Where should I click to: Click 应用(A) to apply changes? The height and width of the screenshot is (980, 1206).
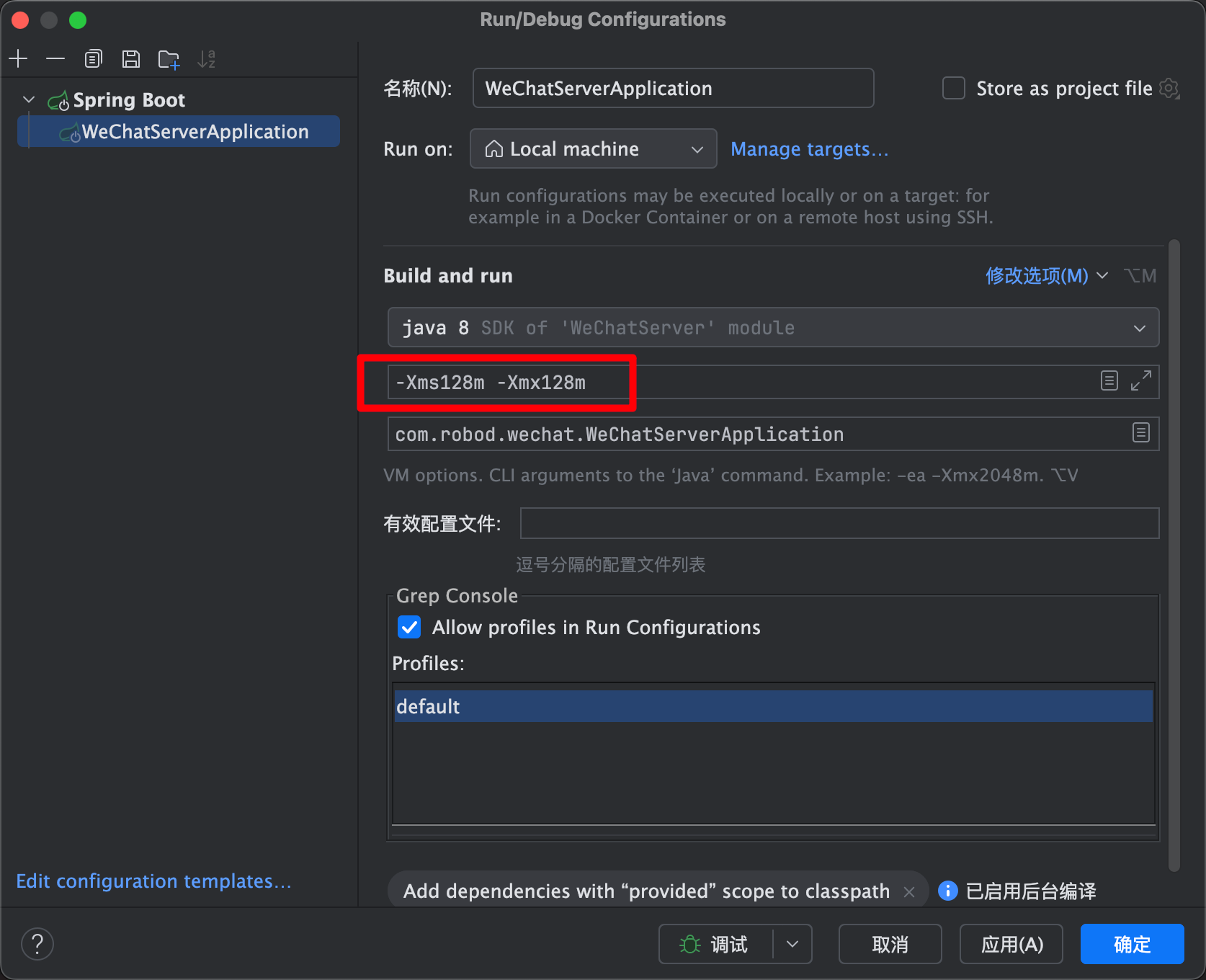click(1011, 944)
